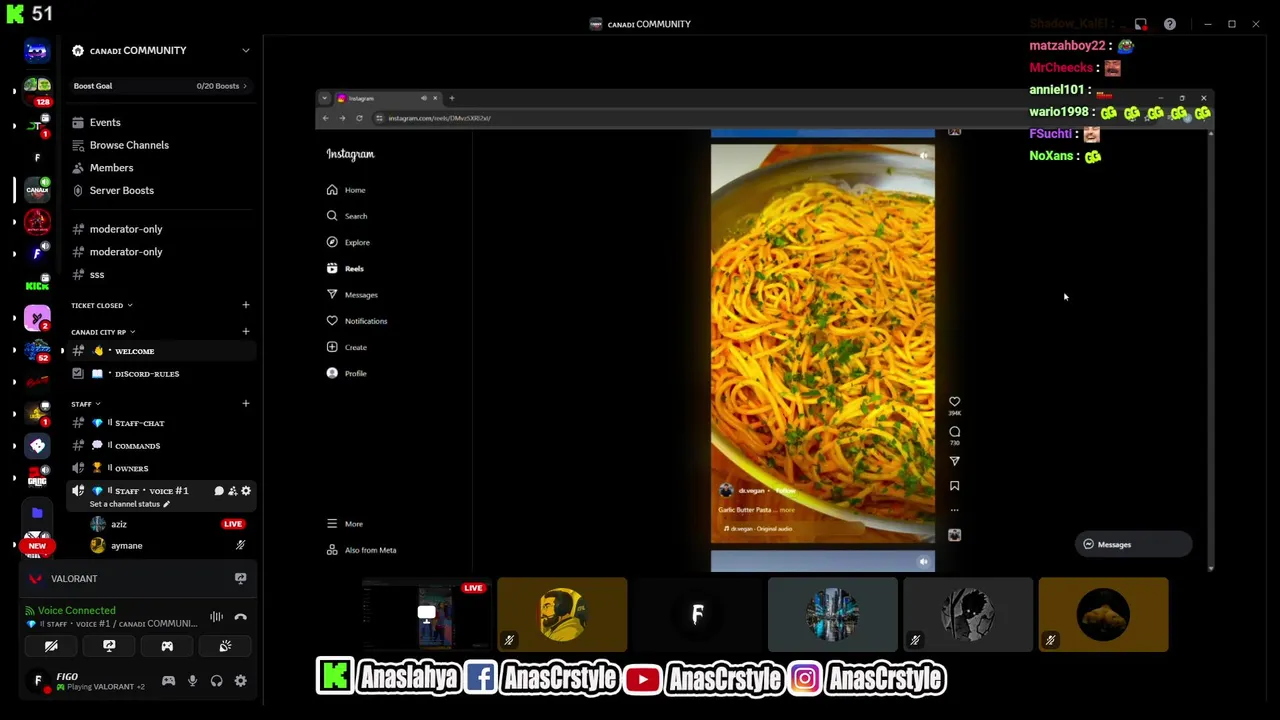
Task: Open the server folder icon in the server list
Action: (x=37, y=513)
